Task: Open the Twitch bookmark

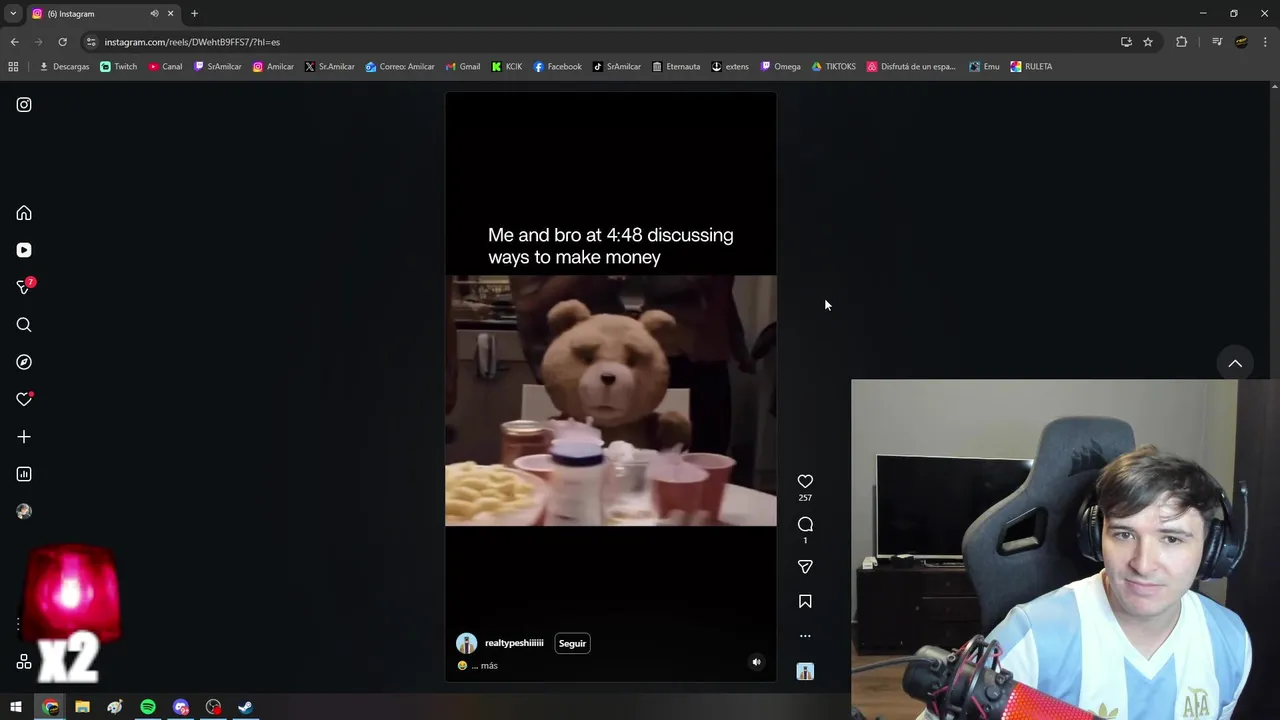Action: (x=119, y=67)
